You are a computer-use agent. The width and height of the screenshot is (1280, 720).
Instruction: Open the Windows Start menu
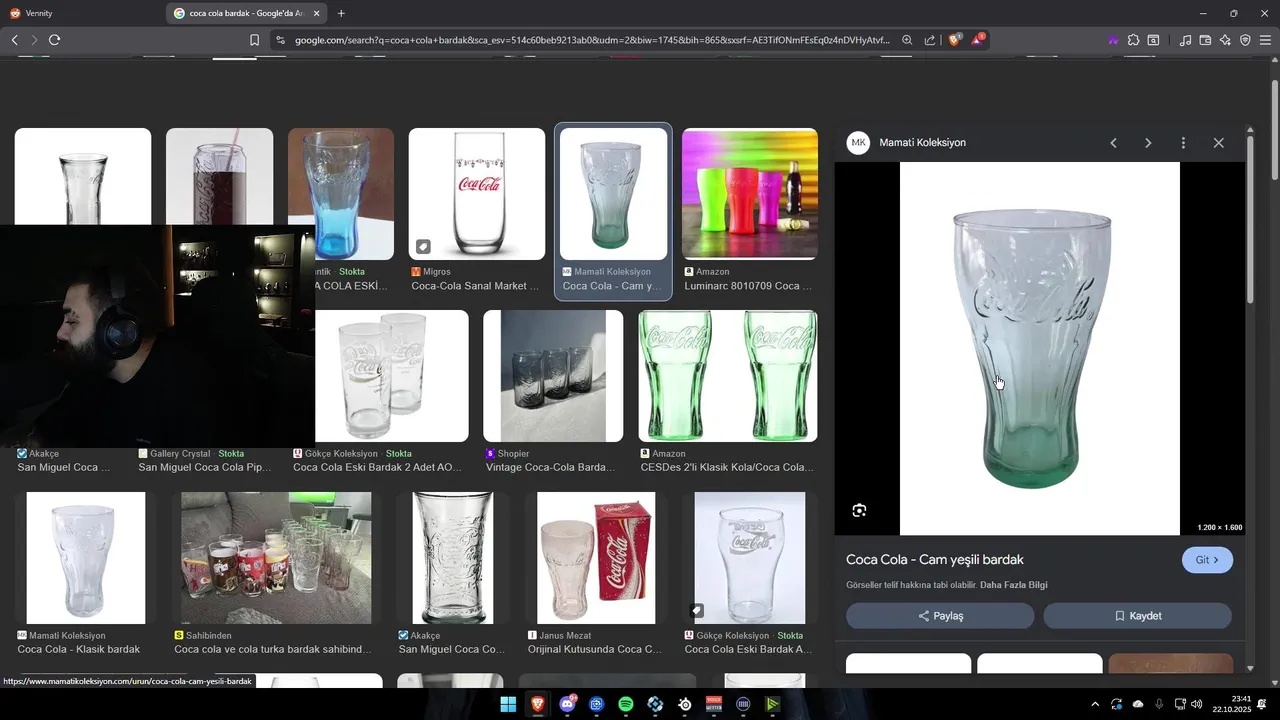(508, 704)
